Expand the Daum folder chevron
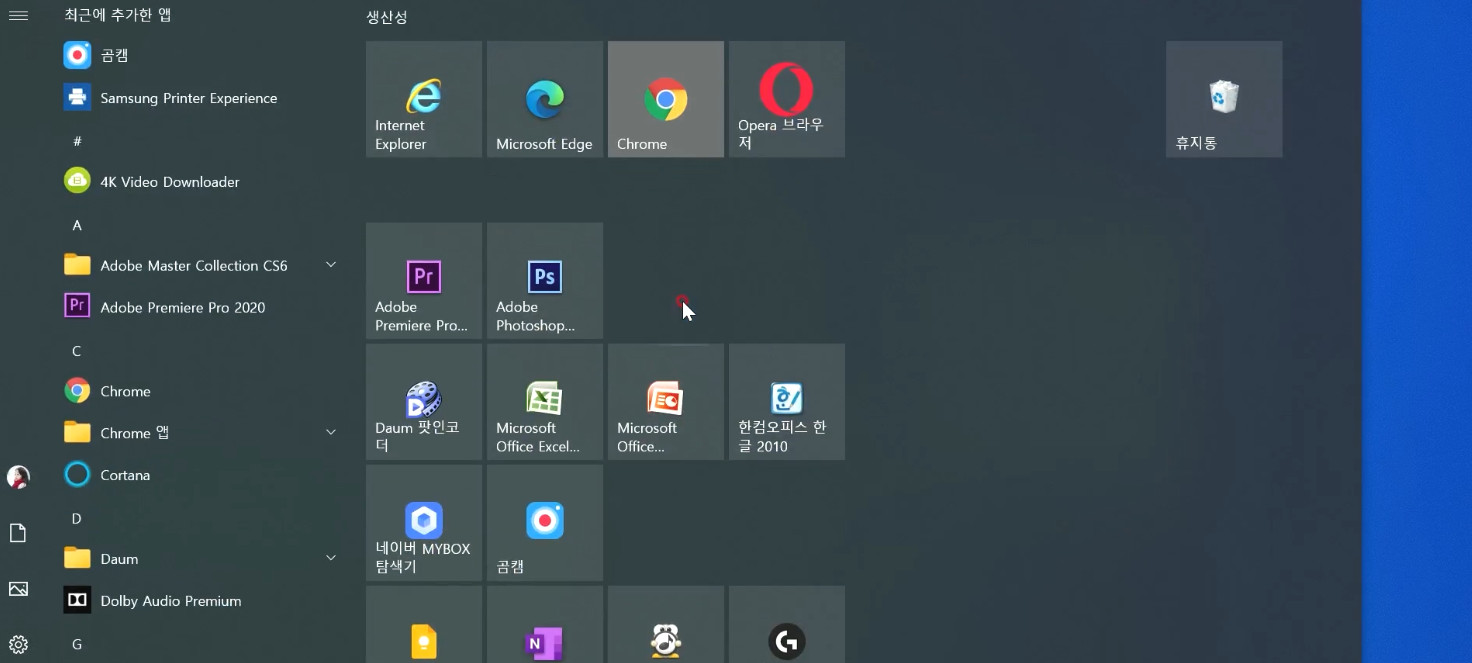This screenshot has height=663, width=1472. coord(331,558)
